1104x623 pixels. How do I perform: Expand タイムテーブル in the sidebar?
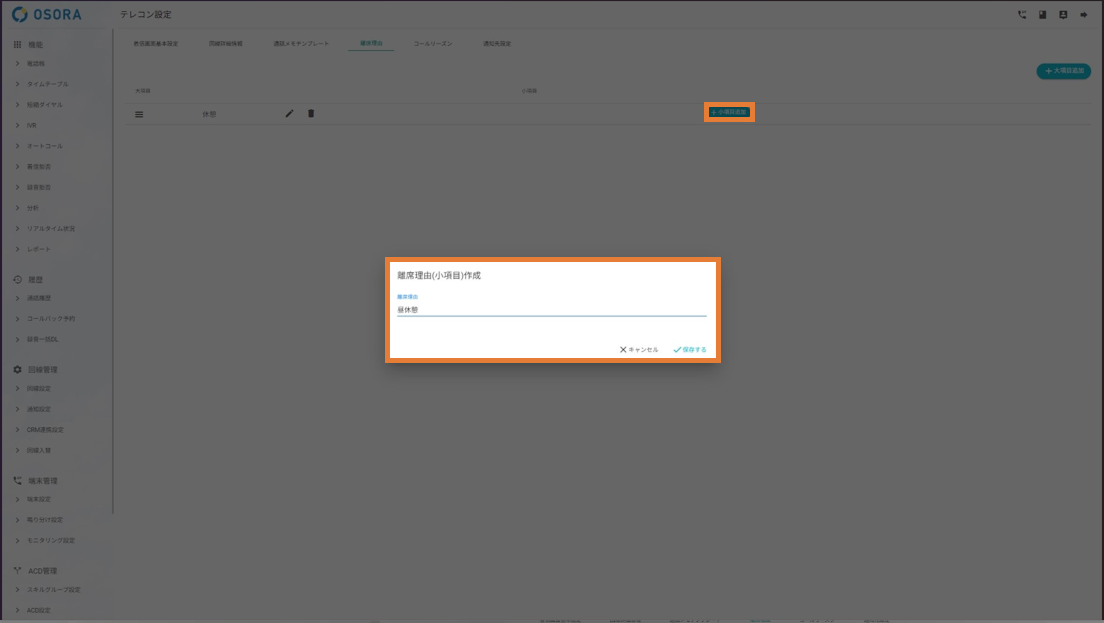click(x=47, y=84)
